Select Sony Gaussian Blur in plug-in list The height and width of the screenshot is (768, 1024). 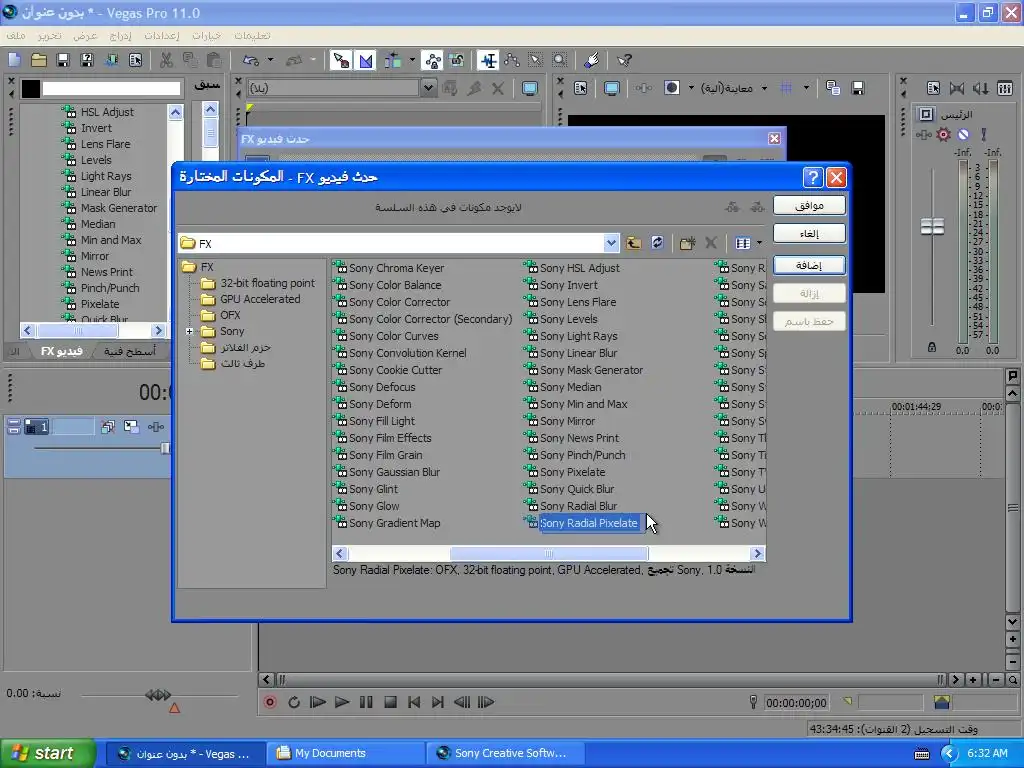tap(394, 472)
